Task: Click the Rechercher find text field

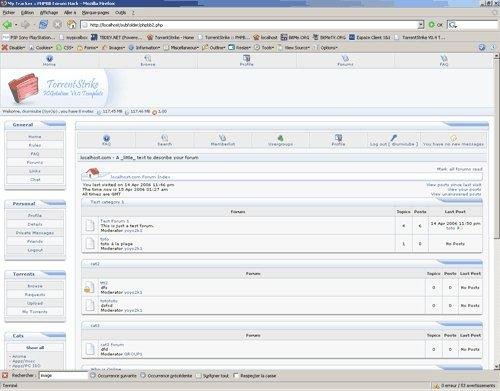Action: coord(63,376)
